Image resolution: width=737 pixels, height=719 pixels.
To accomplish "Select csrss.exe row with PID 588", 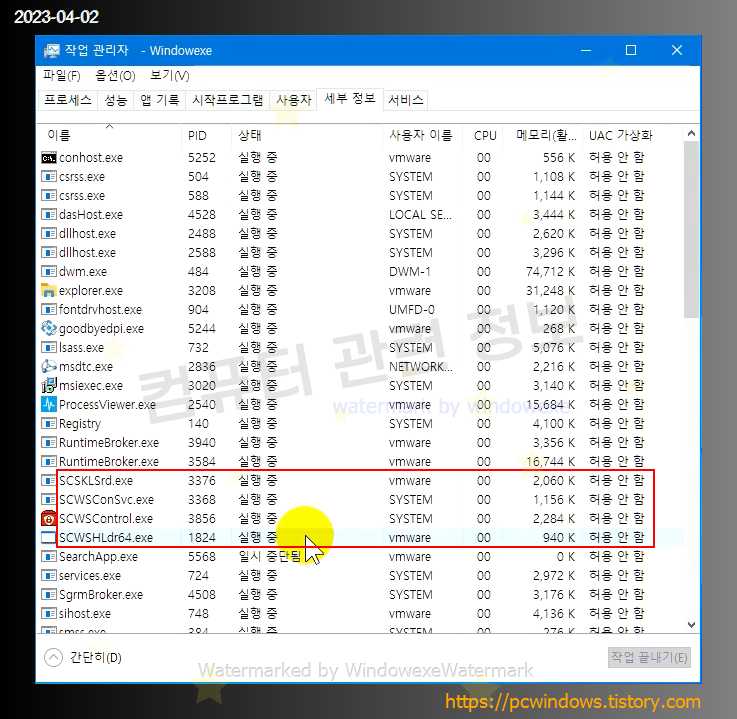I will coord(361,195).
